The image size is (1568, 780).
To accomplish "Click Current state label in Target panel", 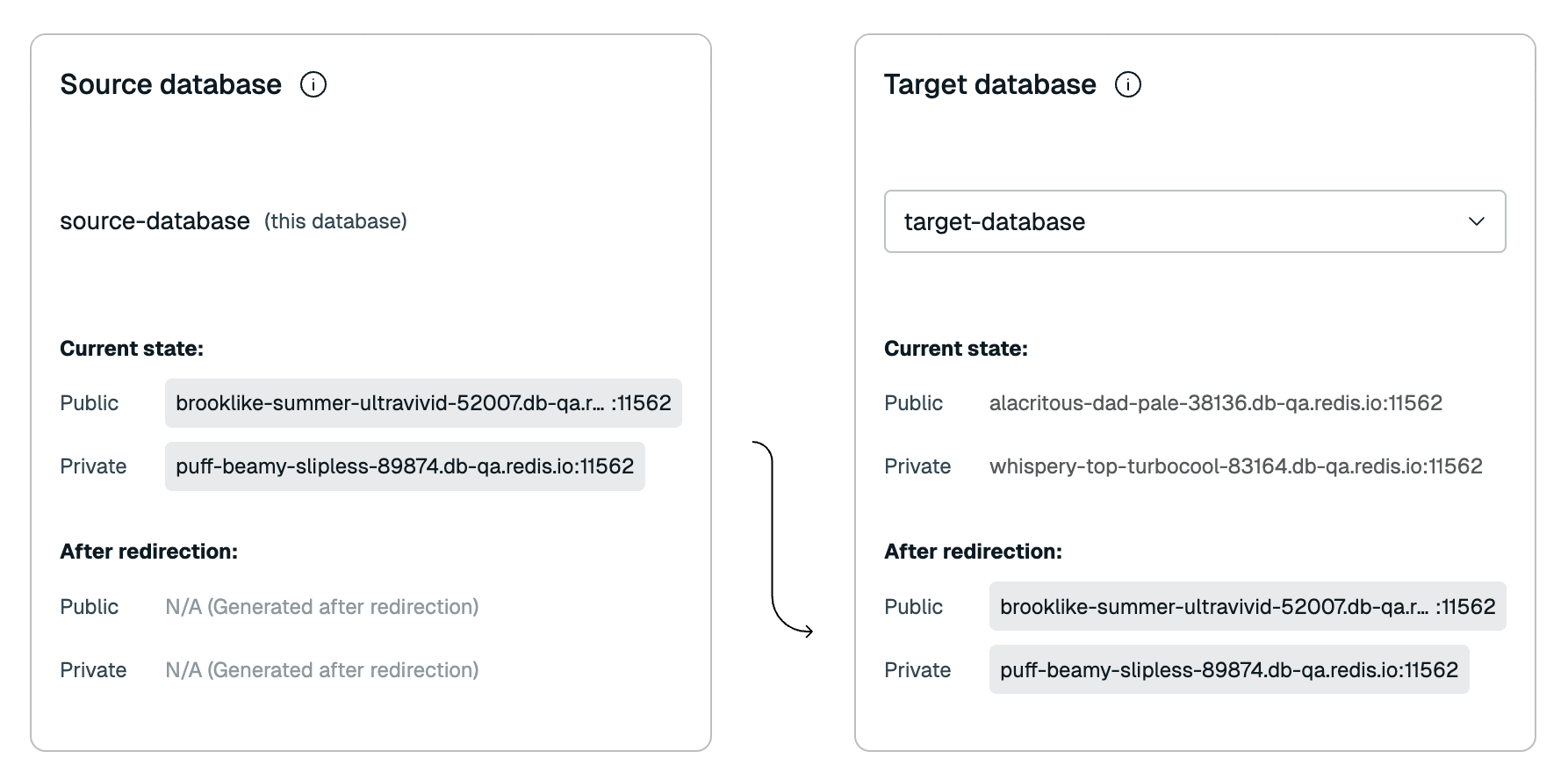I will tap(955, 349).
